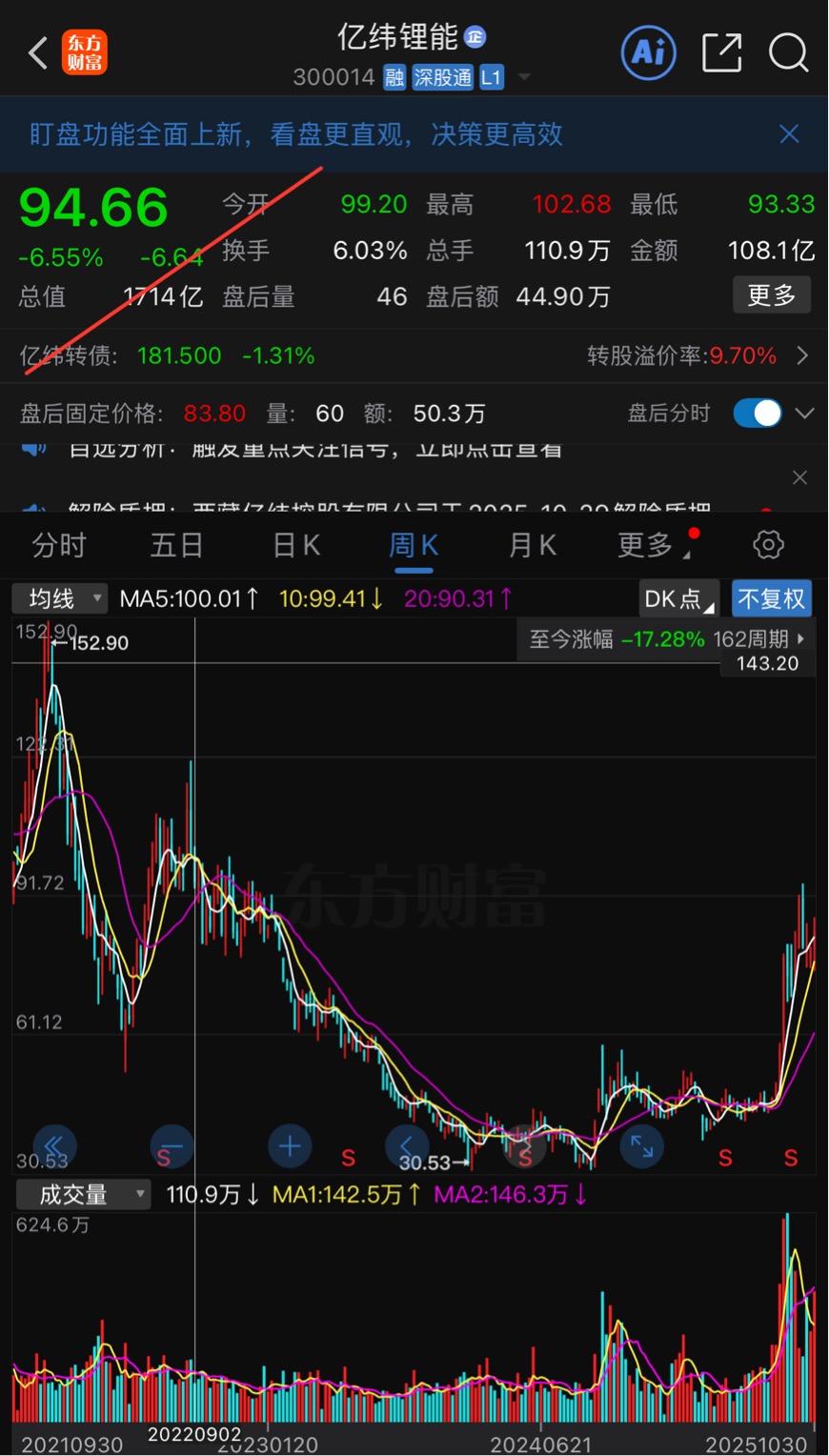The width and height of the screenshot is (829, 1456).
Task: Toggle the 盘后分时 switch
Action: pyautogui.click(x=758, y=413)
